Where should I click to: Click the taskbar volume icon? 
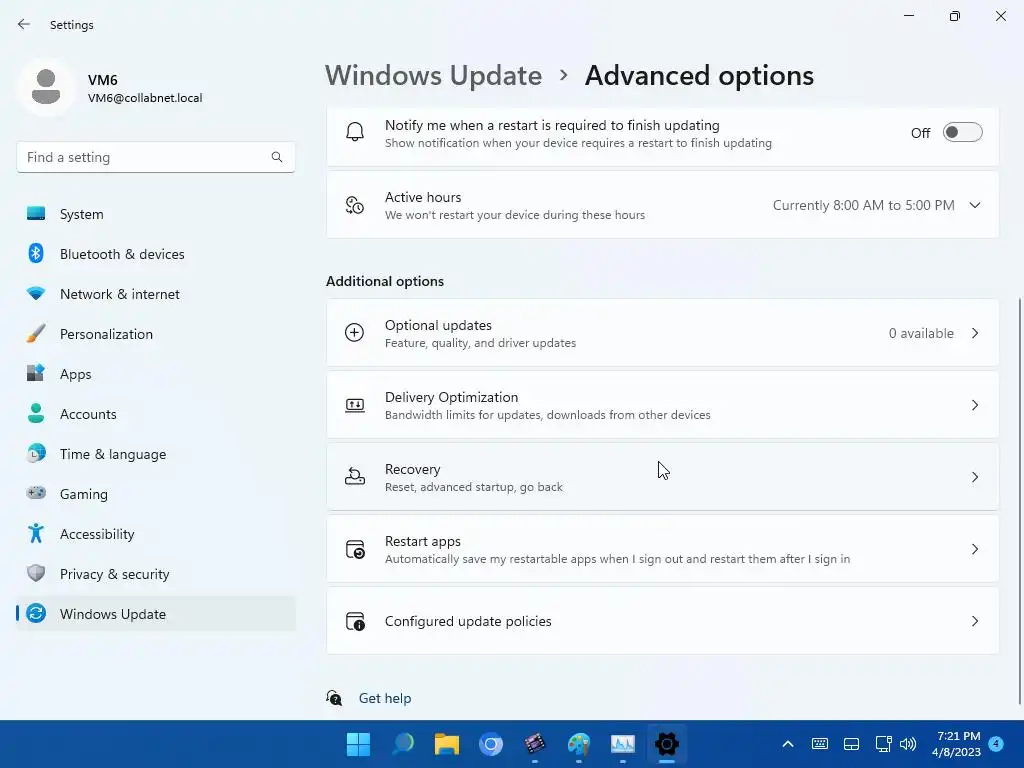click(x=908, y=744)
